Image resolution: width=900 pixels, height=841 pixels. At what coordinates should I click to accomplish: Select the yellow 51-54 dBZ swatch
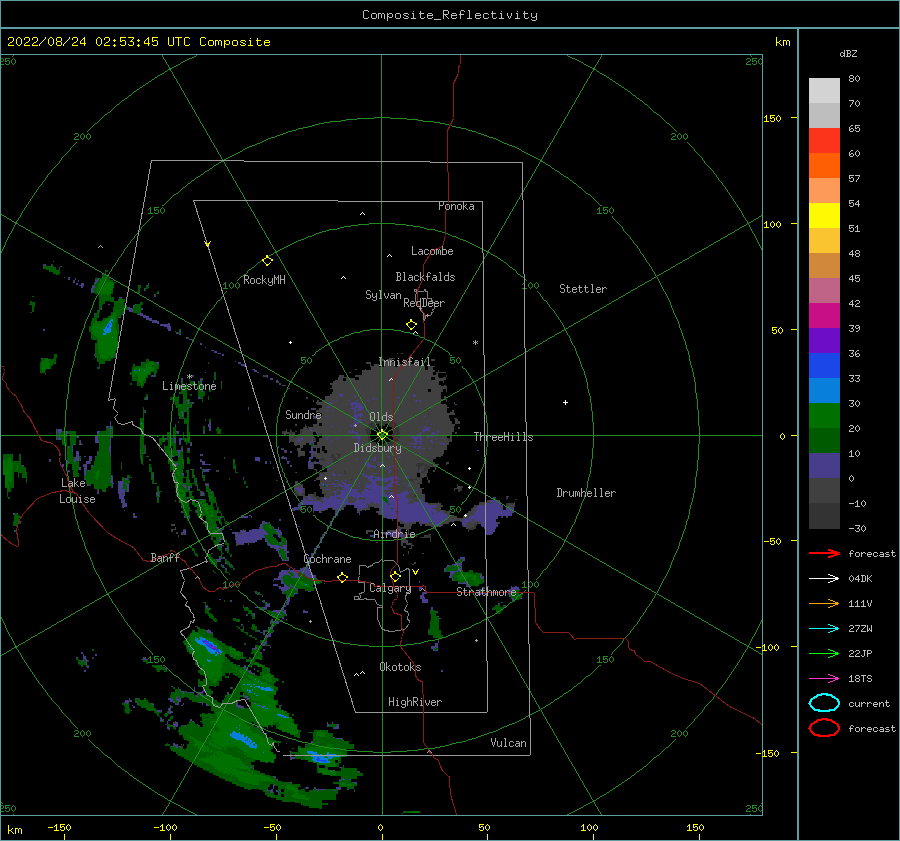824,216
